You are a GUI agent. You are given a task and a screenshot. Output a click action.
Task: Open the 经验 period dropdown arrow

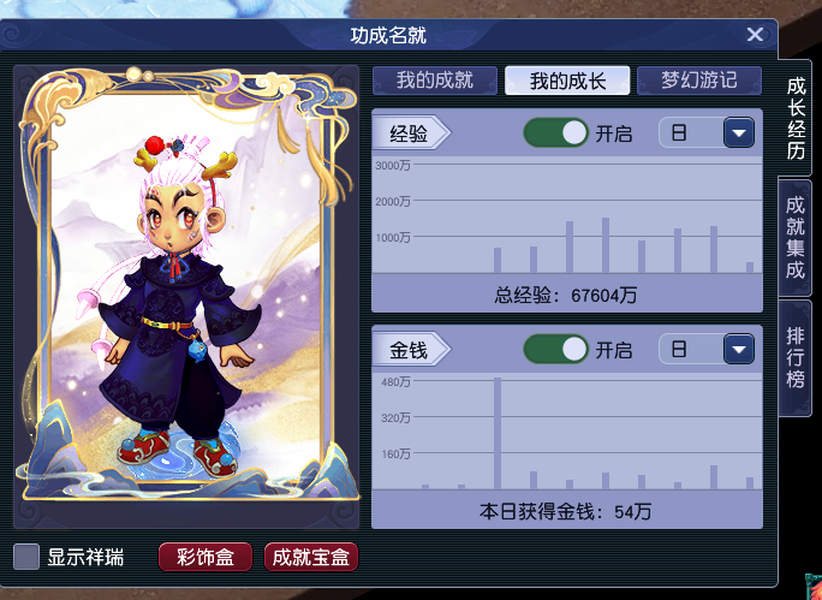[739, 133]
